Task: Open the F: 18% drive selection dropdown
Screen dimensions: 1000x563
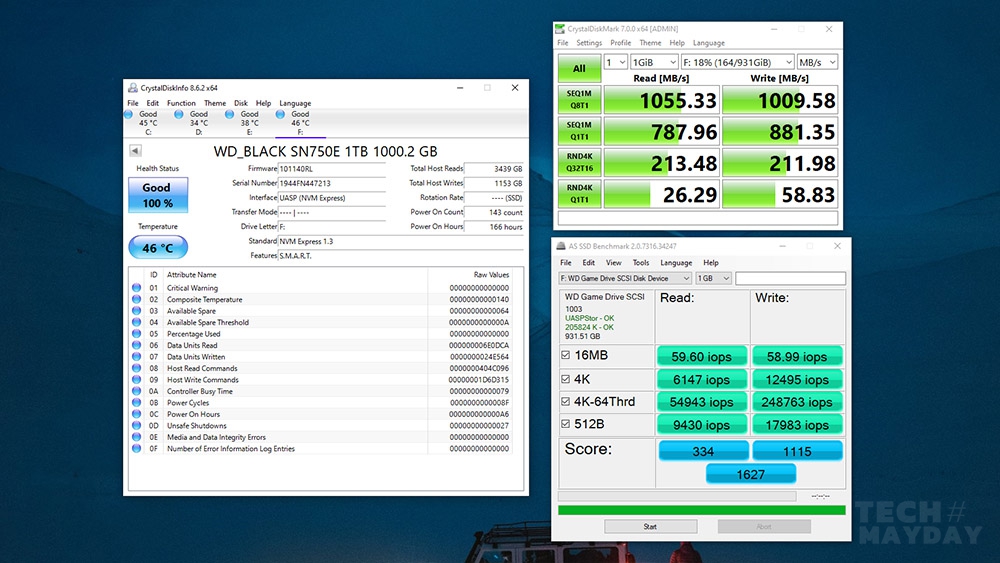Action: 737,62
